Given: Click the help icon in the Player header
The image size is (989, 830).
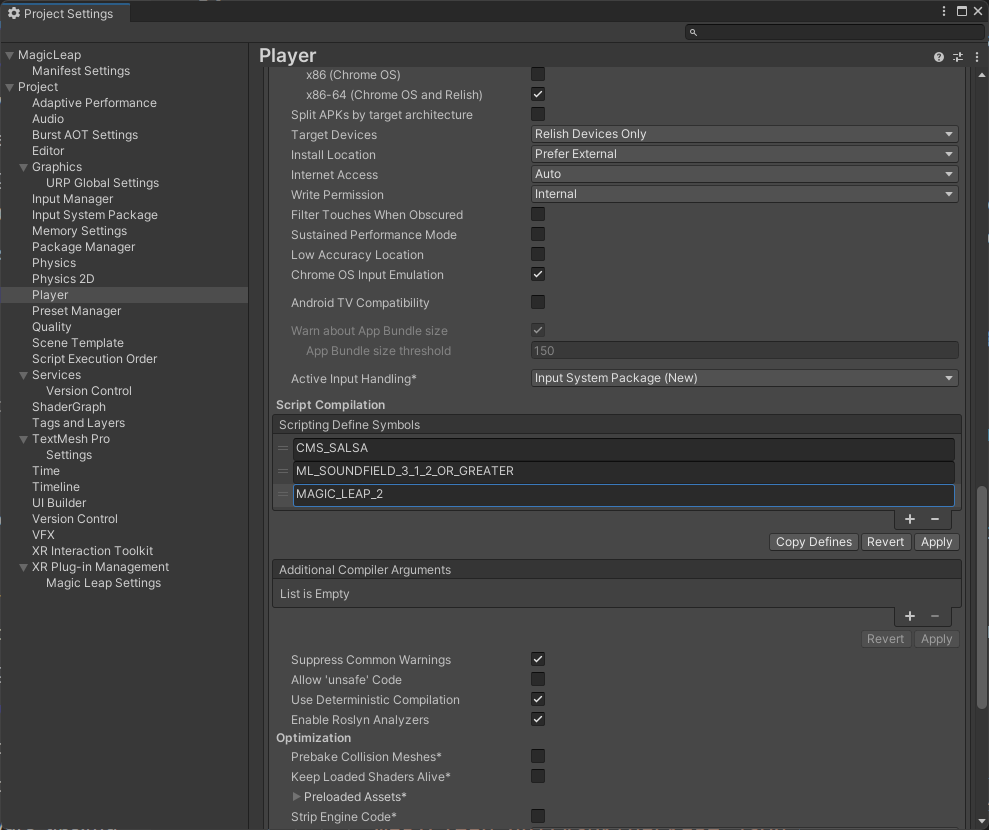Looking at the screenshot, I should click(938, 58).
